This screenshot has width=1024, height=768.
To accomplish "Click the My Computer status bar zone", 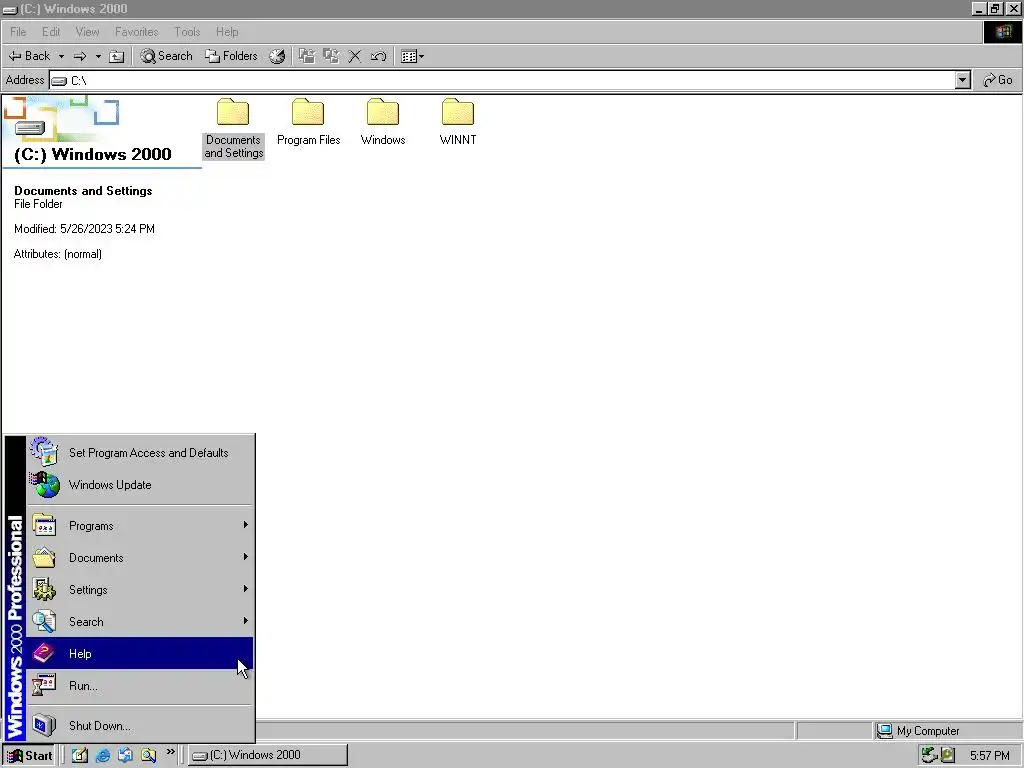I will (x=947, y=731).
